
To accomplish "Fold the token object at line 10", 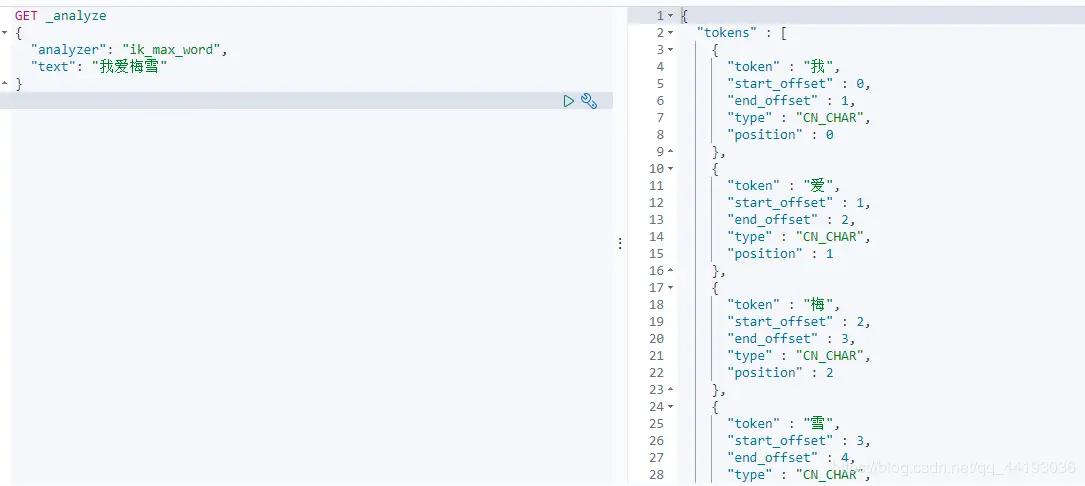I will (671, 169).
